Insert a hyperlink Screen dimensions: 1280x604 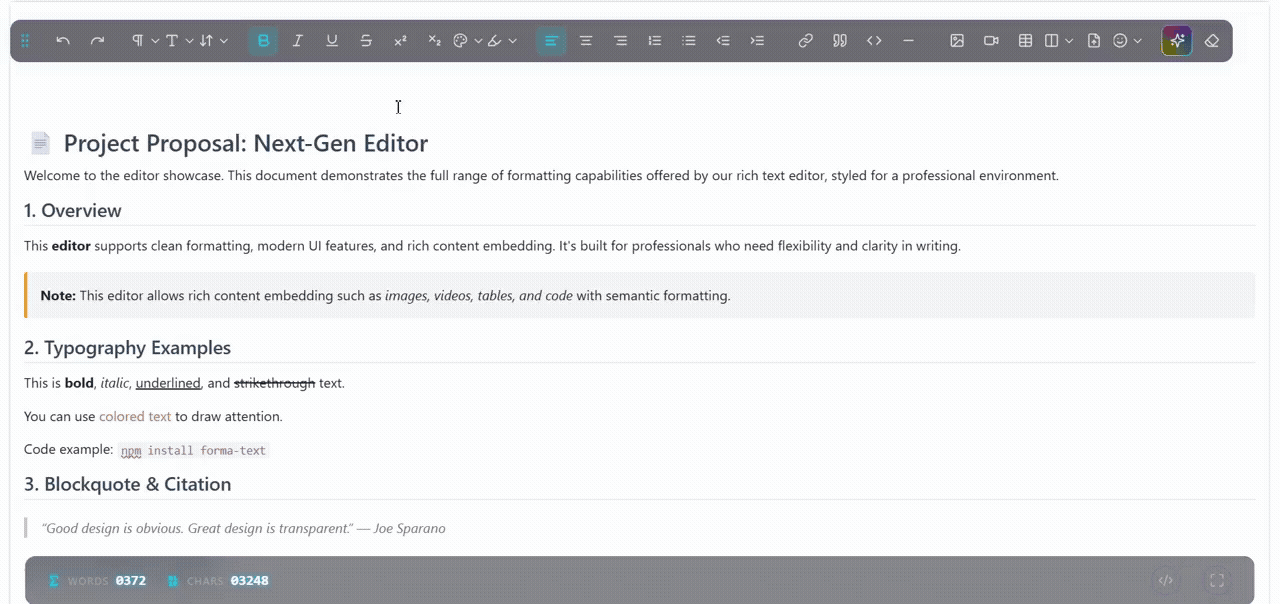click(806, 41)
